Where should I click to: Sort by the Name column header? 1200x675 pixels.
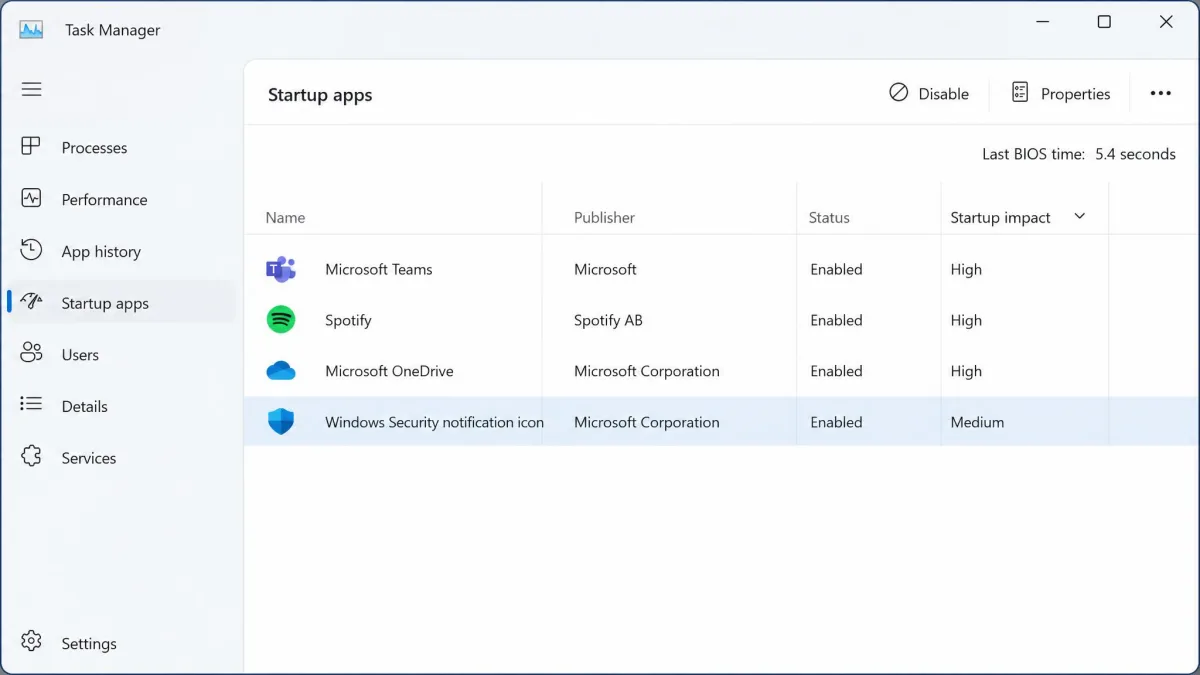tap(285, 217)
